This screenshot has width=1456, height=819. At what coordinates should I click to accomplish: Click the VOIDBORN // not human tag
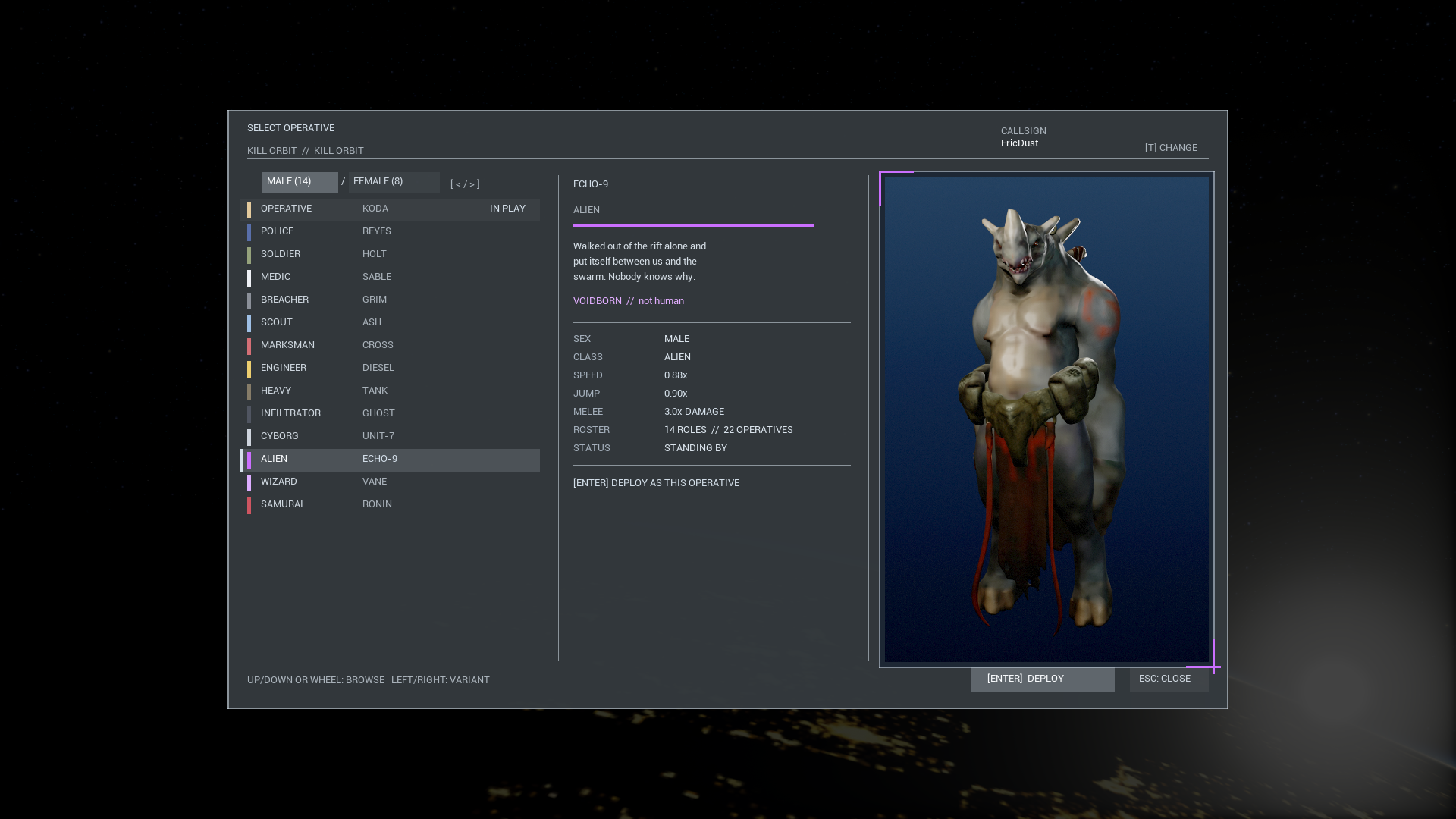point(629,301)
